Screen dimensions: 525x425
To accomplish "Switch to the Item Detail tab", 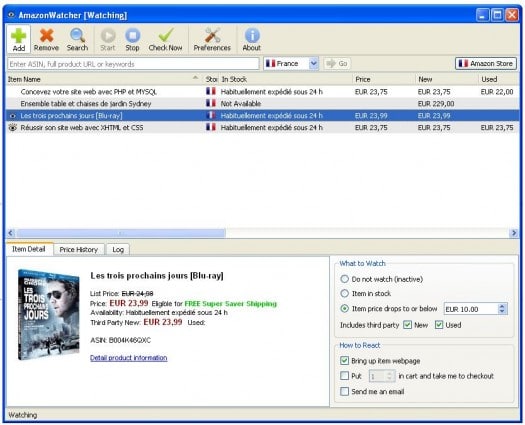I will [x=29, y=249].
